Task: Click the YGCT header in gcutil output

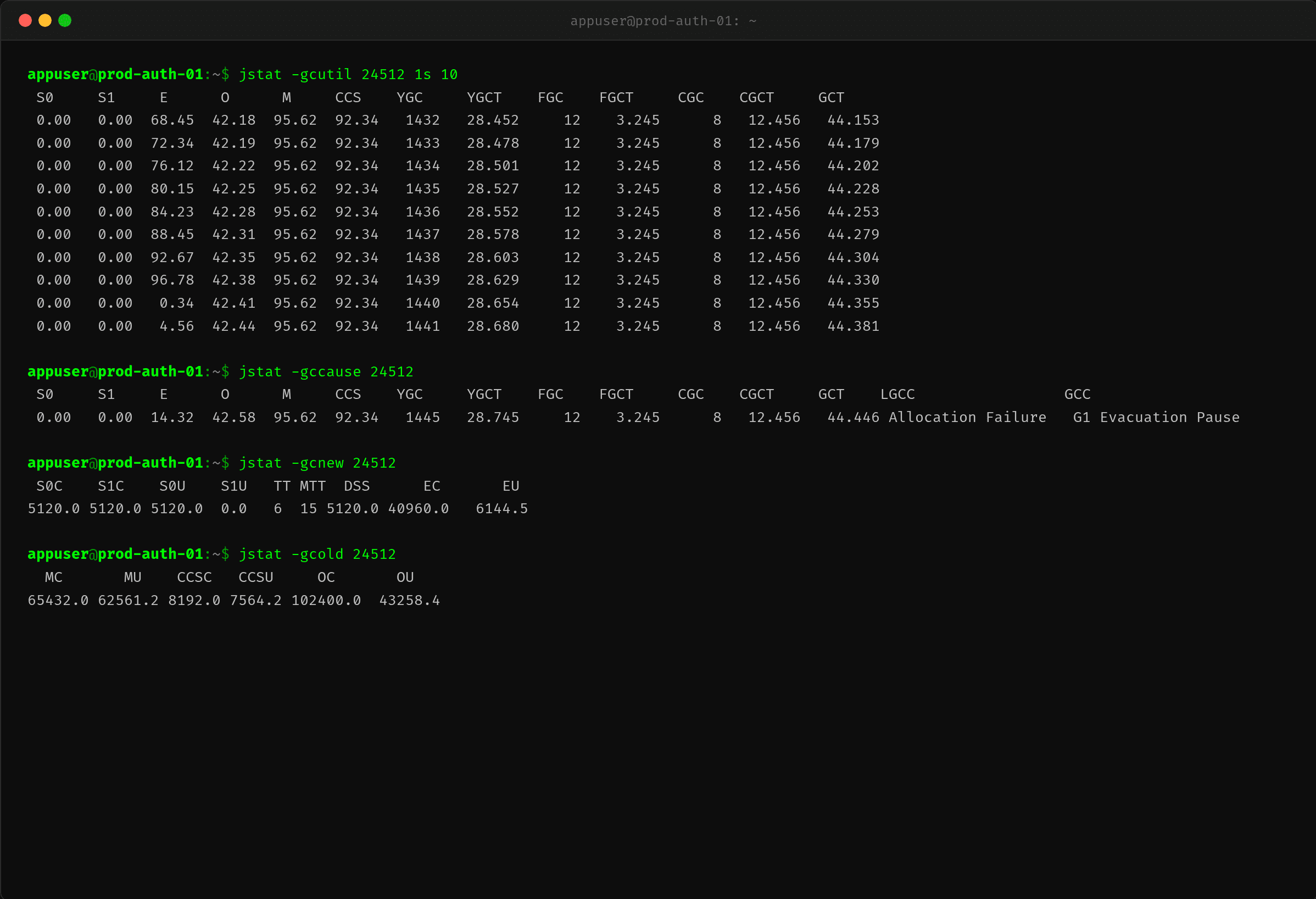Action: pos(484,97)
